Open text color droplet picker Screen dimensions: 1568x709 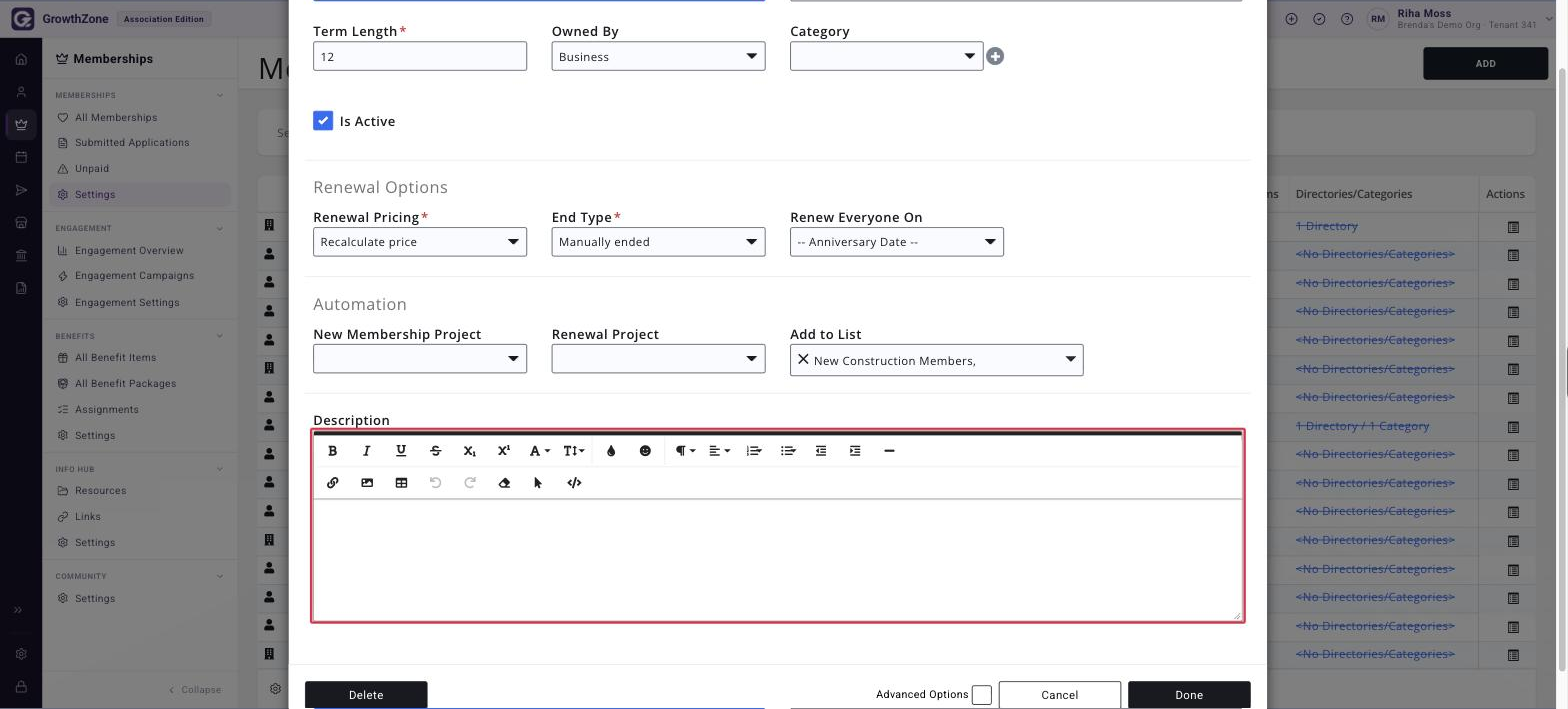611,451
